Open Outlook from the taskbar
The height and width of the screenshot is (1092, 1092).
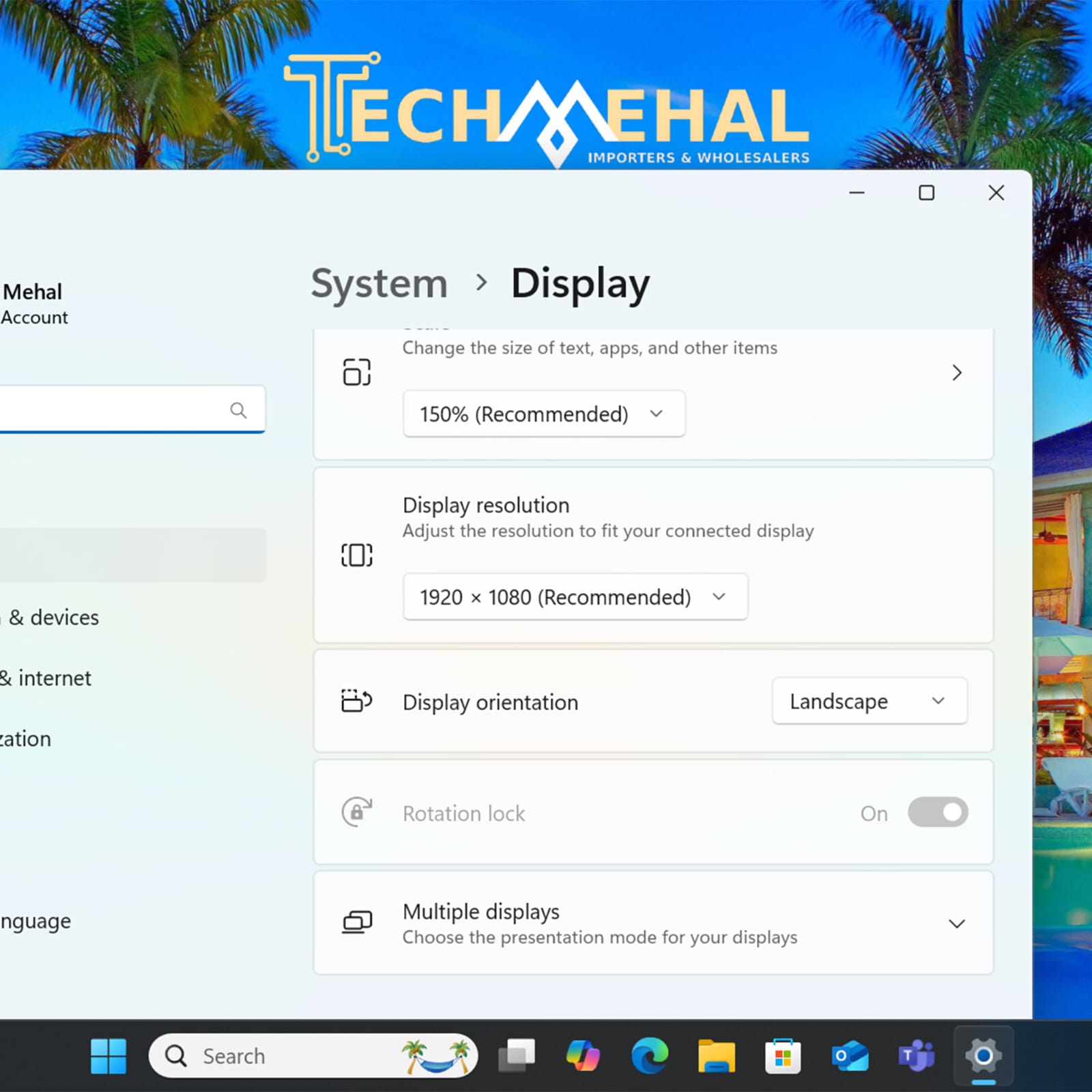[850, 1056]
